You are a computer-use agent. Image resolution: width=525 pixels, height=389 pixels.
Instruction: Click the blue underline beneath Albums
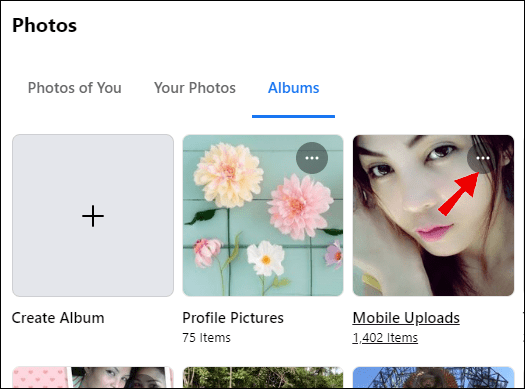[293, 116]
